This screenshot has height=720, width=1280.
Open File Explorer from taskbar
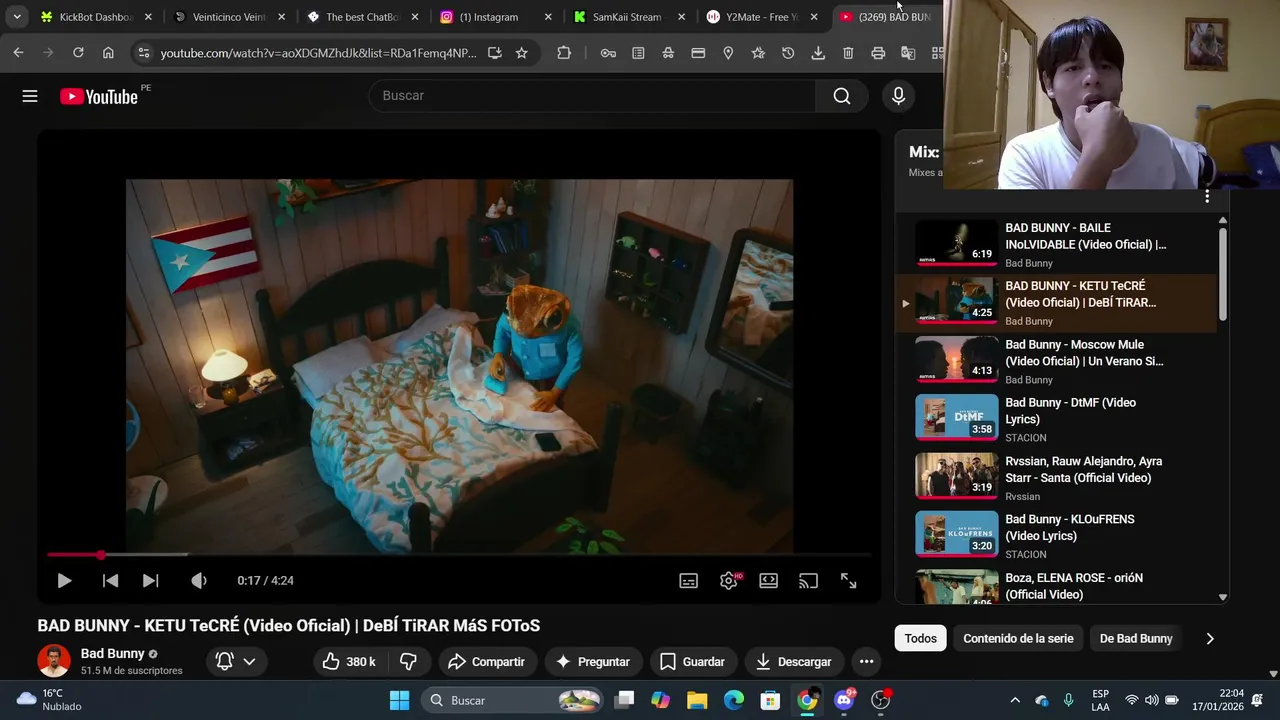coord(697,700)
